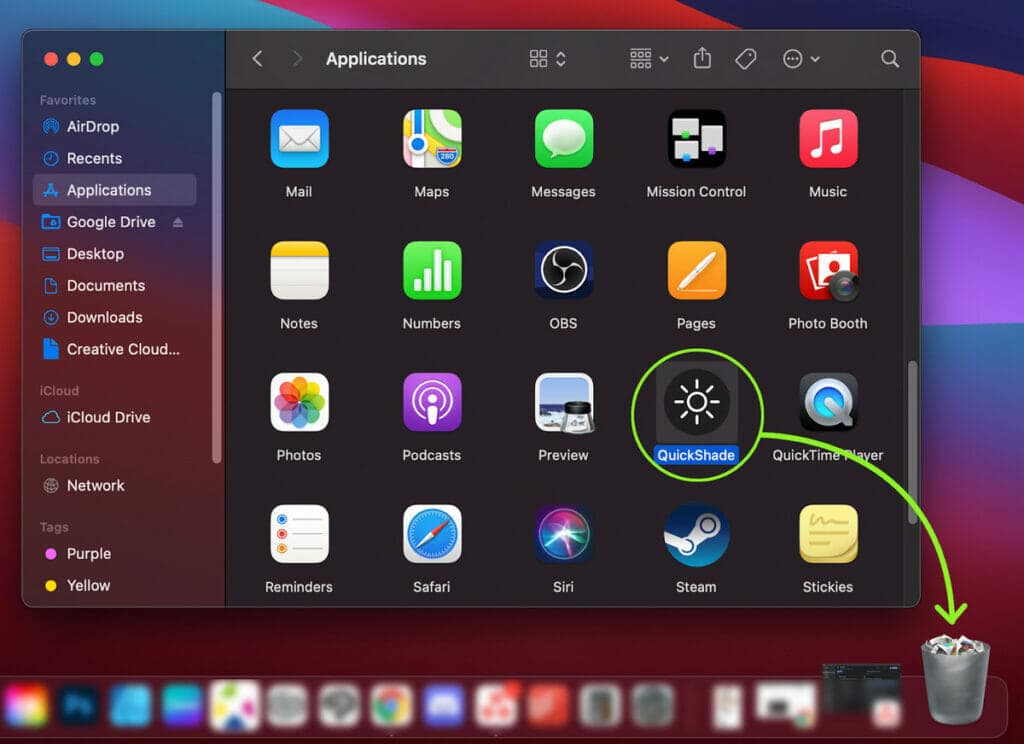Open Documents in the sidebar
This screenshot has width=1024, height=744.
click(115, 285)
